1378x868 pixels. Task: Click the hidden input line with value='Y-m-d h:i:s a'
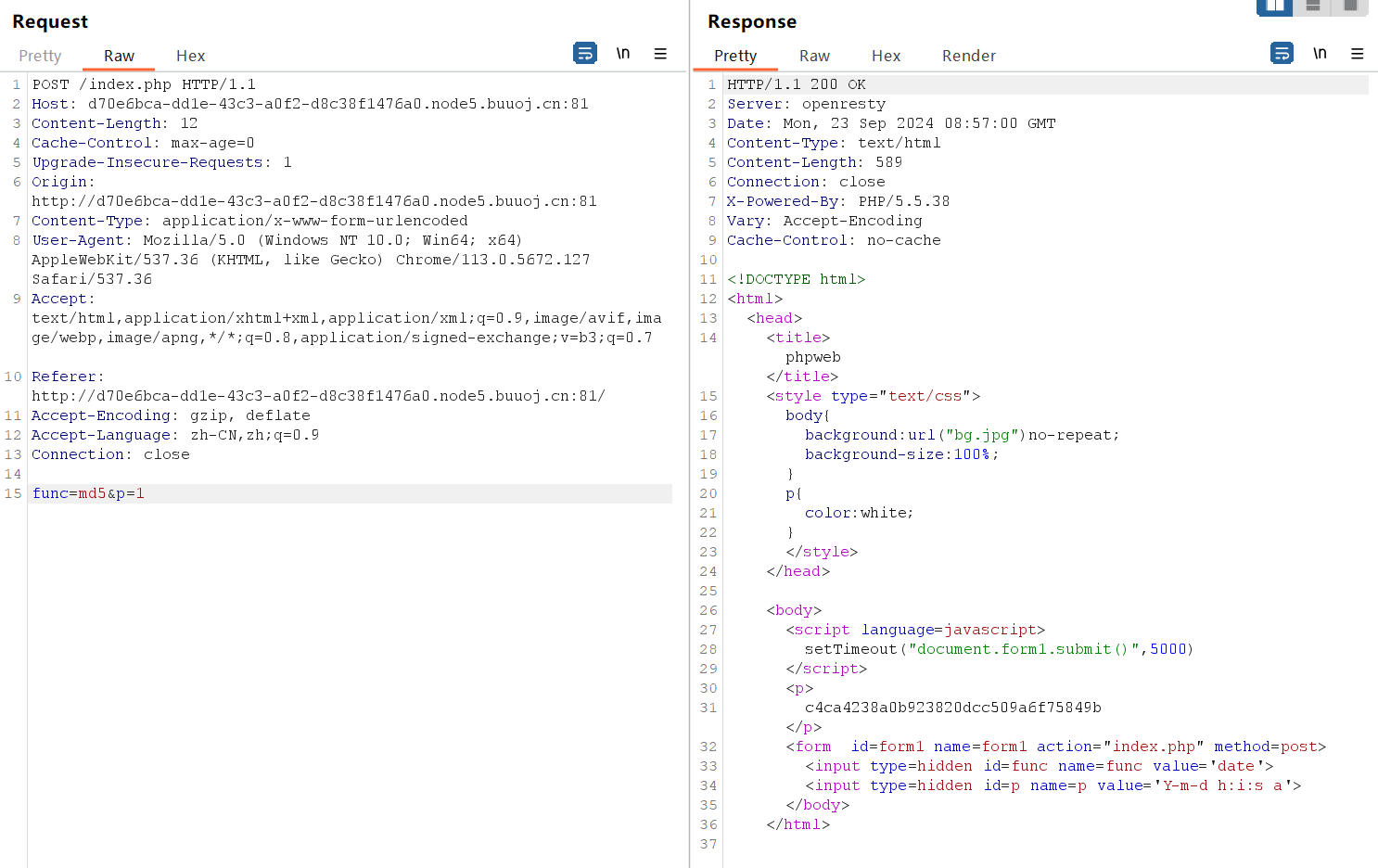1053,785
